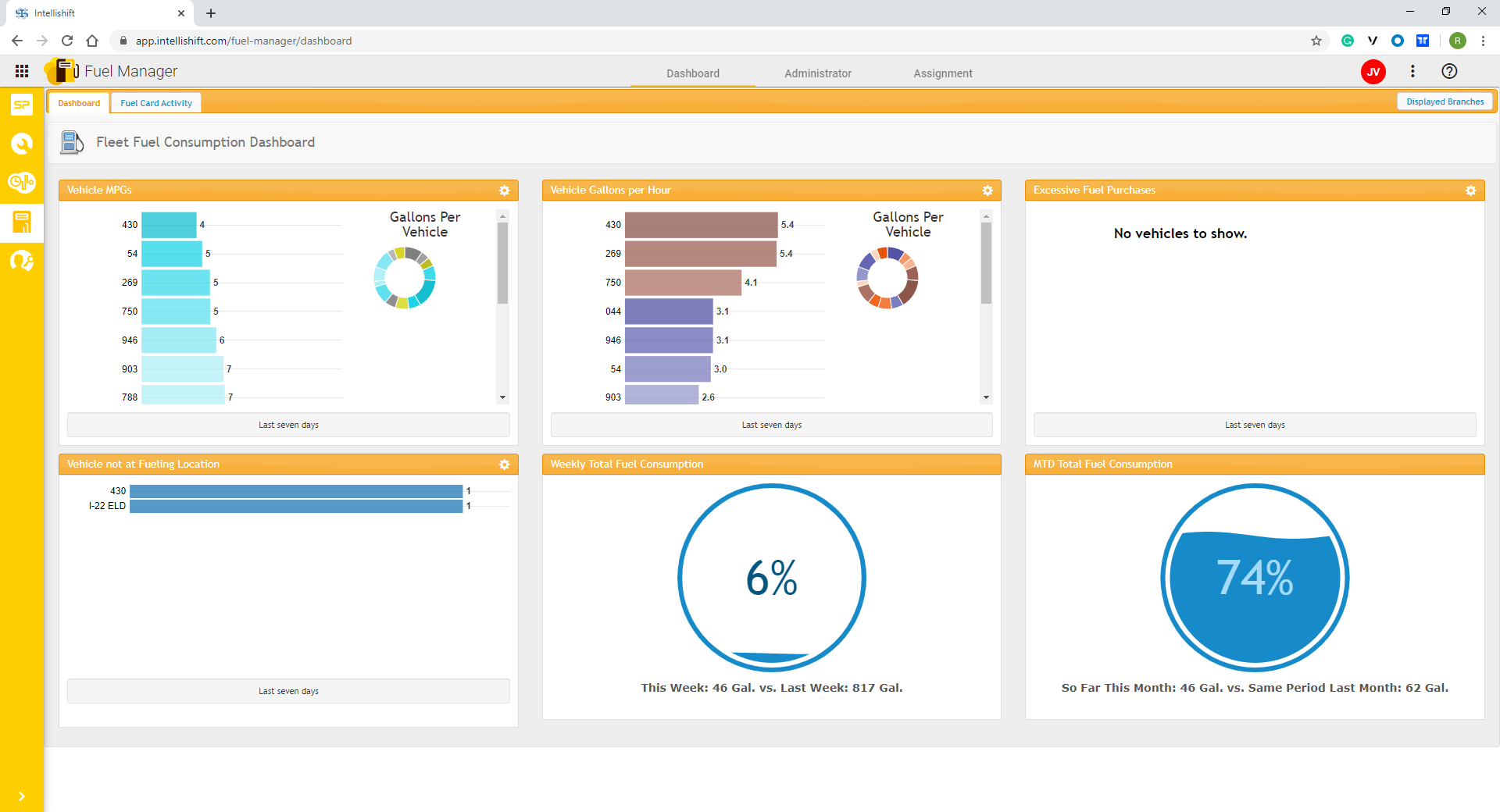Open settings gear on Vehicle Gallons per Hour
This screenshot has height=812, width=1500.
pyautogui.click(x=987, y=191)
